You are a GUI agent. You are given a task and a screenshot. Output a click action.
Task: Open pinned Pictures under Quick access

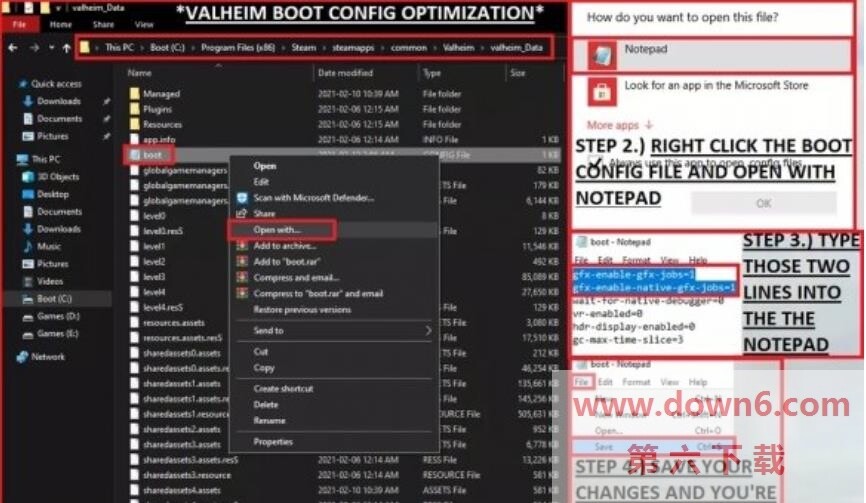click(x=52, y=136)
